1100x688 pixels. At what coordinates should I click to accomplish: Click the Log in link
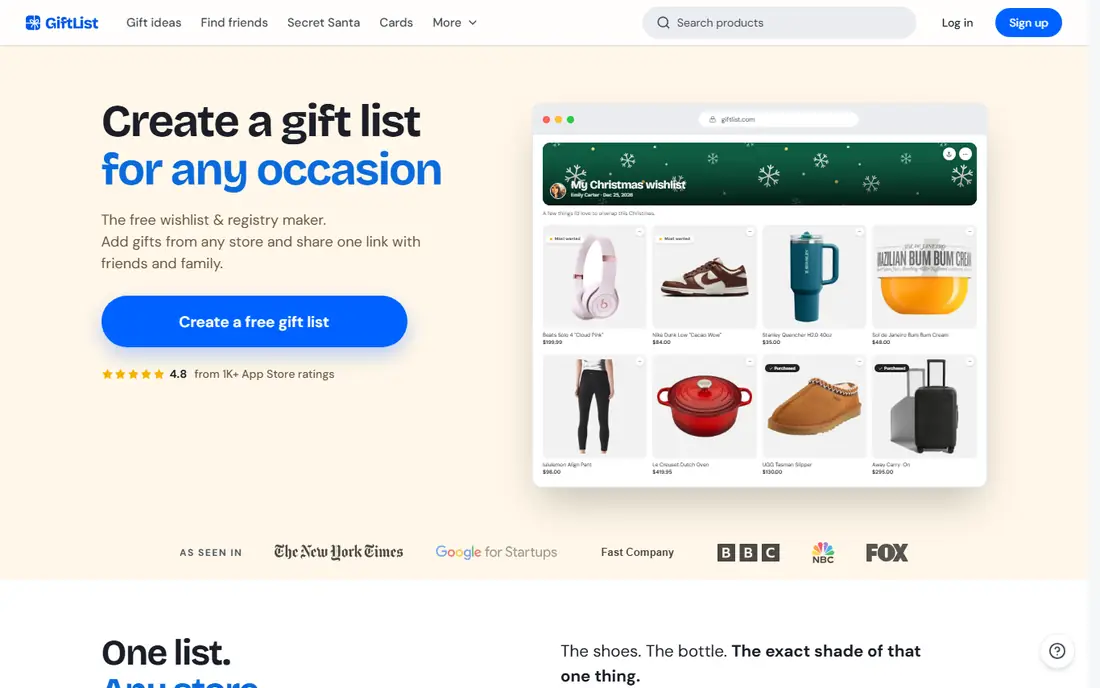tap(957, 22)
